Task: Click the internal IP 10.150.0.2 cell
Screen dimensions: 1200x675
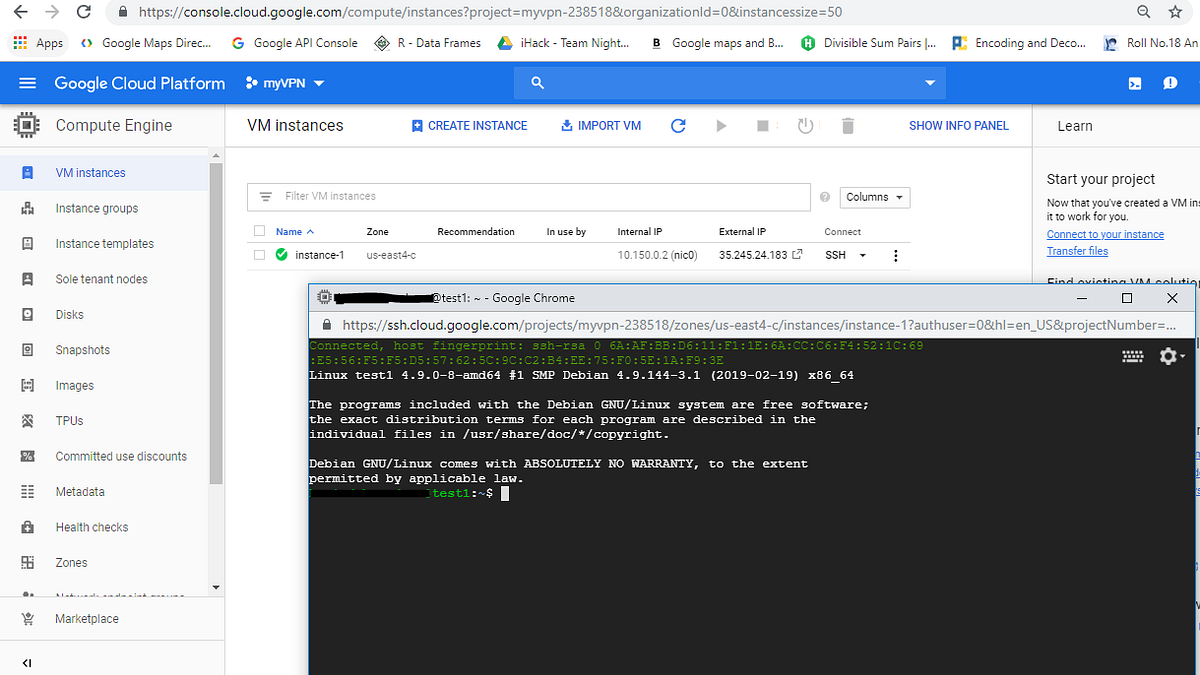Action: (x=657, y=255)
